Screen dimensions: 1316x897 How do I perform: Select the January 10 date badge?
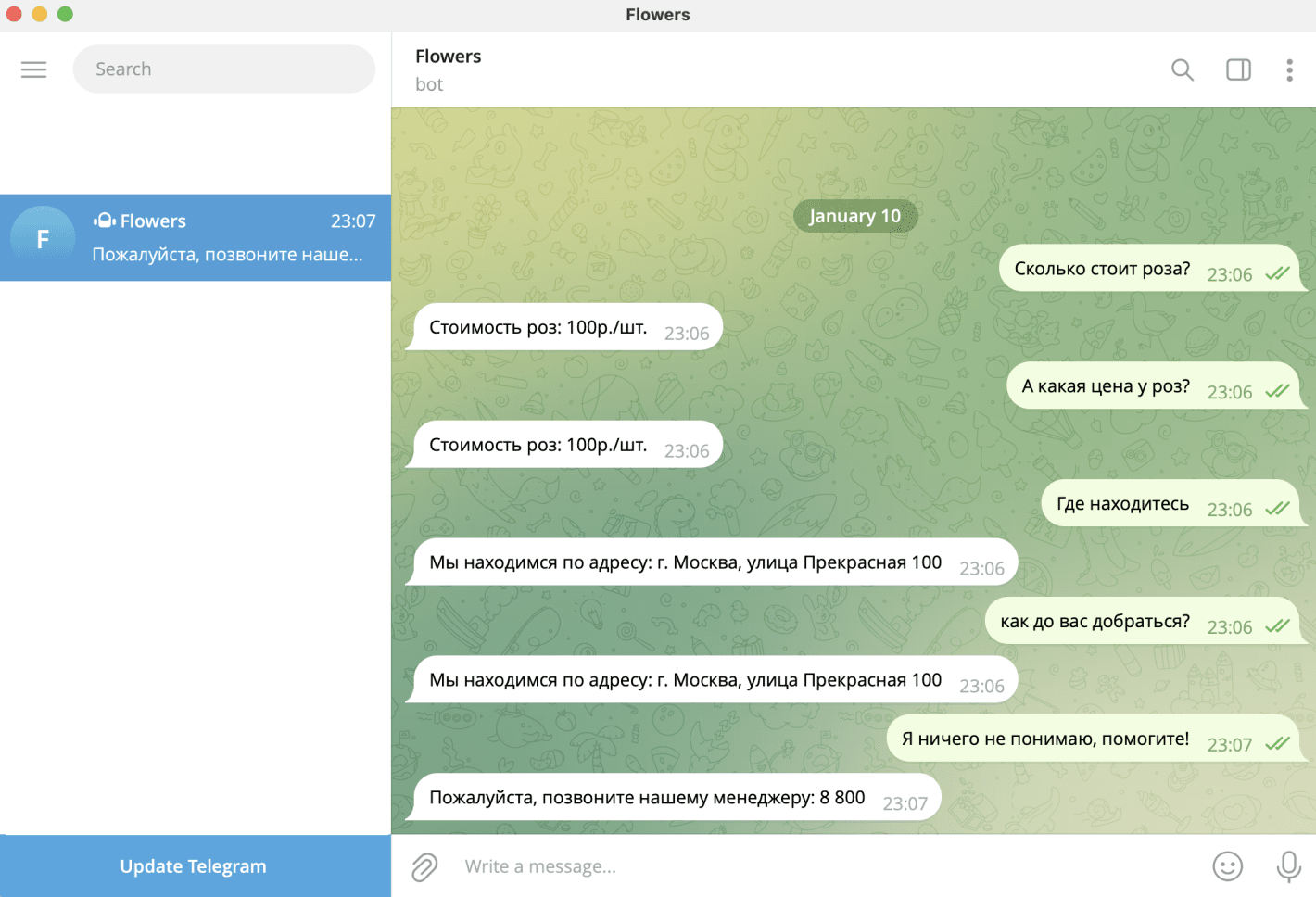coord(854,215)
